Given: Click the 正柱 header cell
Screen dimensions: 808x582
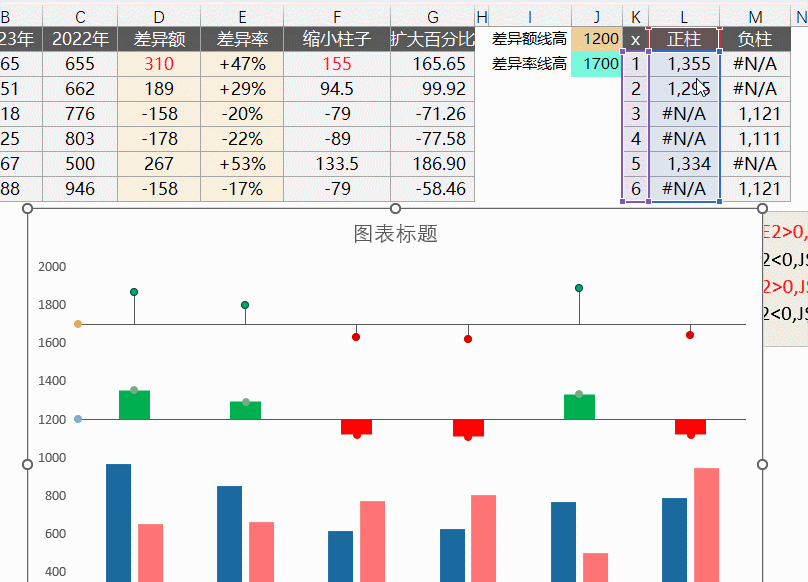Looking at the screenshot, I should click(684, 39).
